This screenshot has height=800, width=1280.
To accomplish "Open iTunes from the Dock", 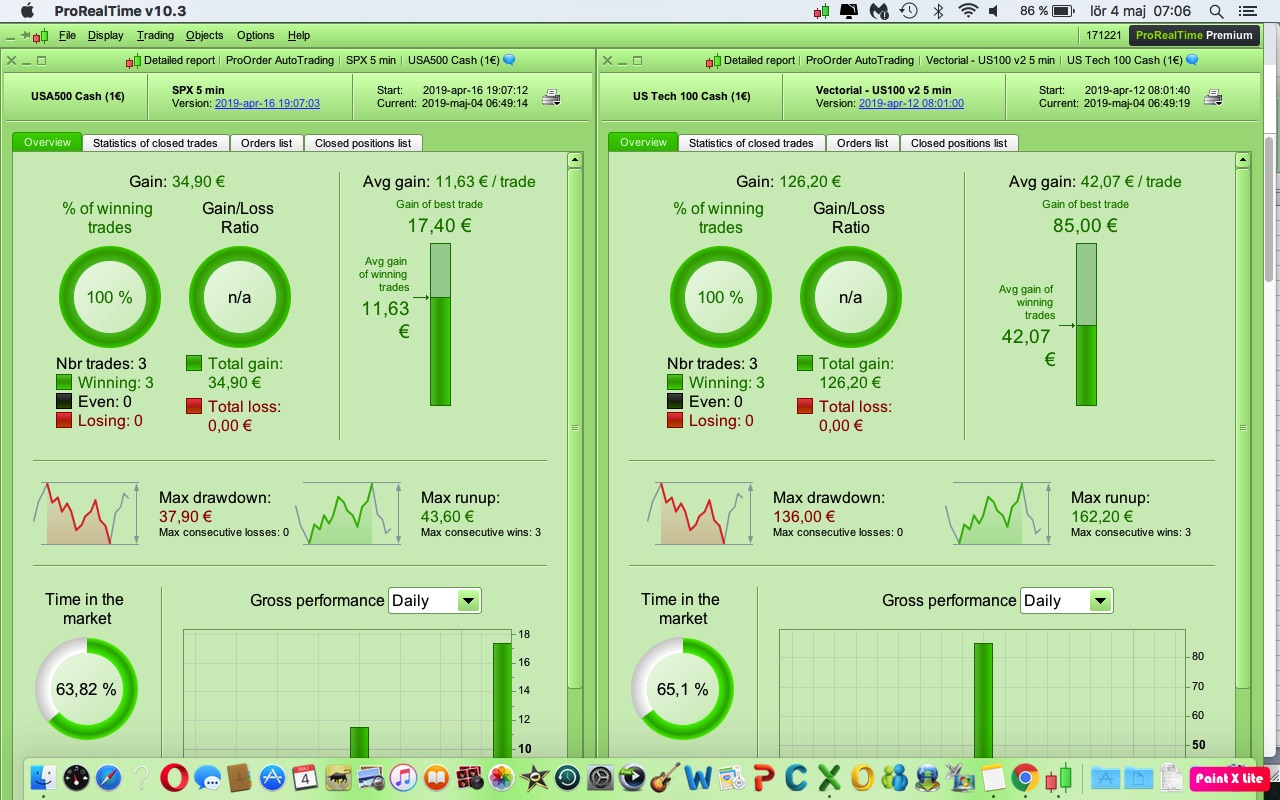I will pos(403,777).
